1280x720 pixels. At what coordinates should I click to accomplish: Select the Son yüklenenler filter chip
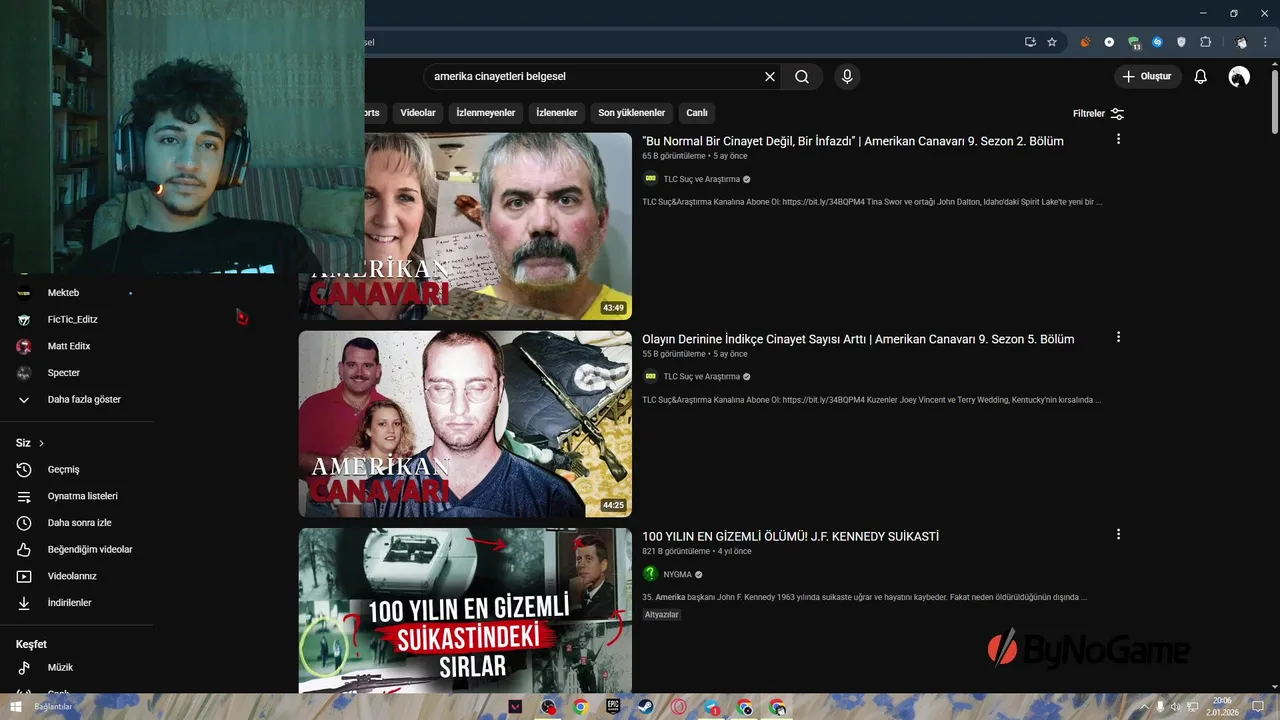[632, 113]
